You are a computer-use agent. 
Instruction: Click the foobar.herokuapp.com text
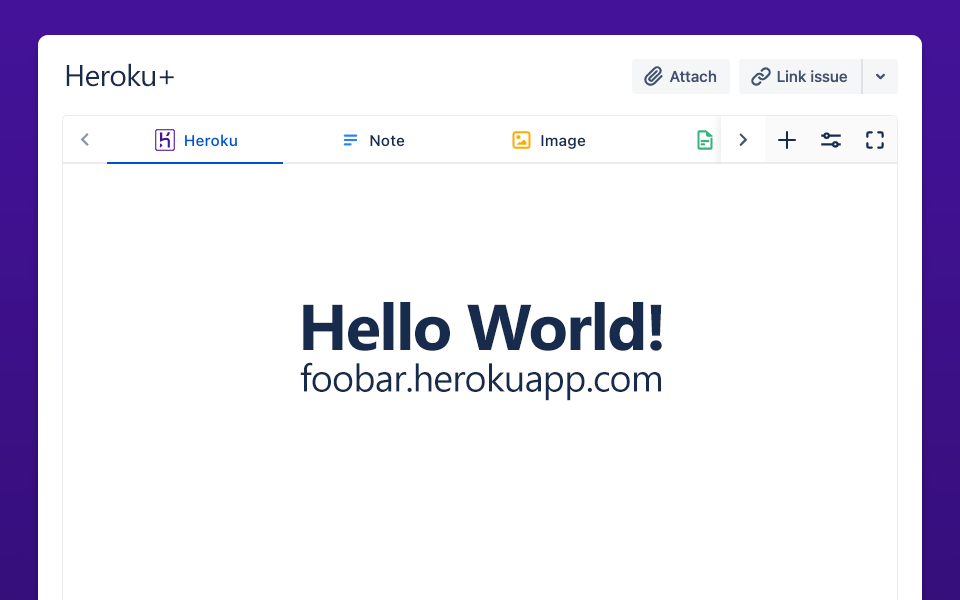[x=481, y=380]
